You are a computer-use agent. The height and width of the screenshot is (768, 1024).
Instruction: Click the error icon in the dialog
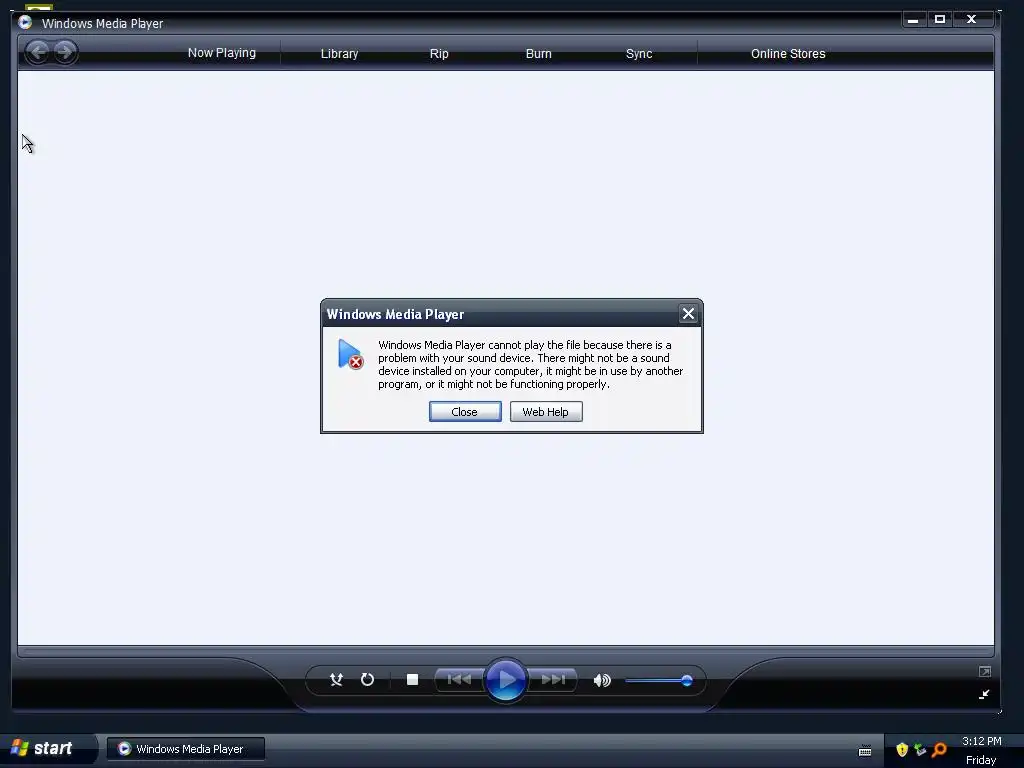pyautogui.click(x=351, y=355)
